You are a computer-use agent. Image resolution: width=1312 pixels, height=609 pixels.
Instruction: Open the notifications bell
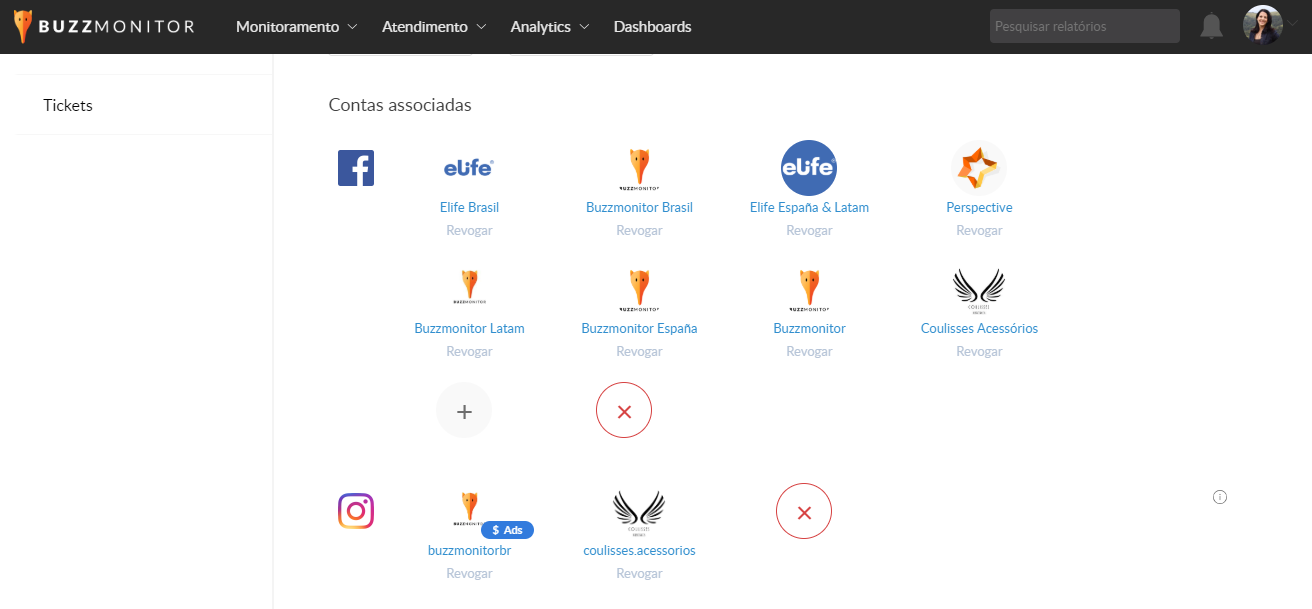[x=1211, y=27]
